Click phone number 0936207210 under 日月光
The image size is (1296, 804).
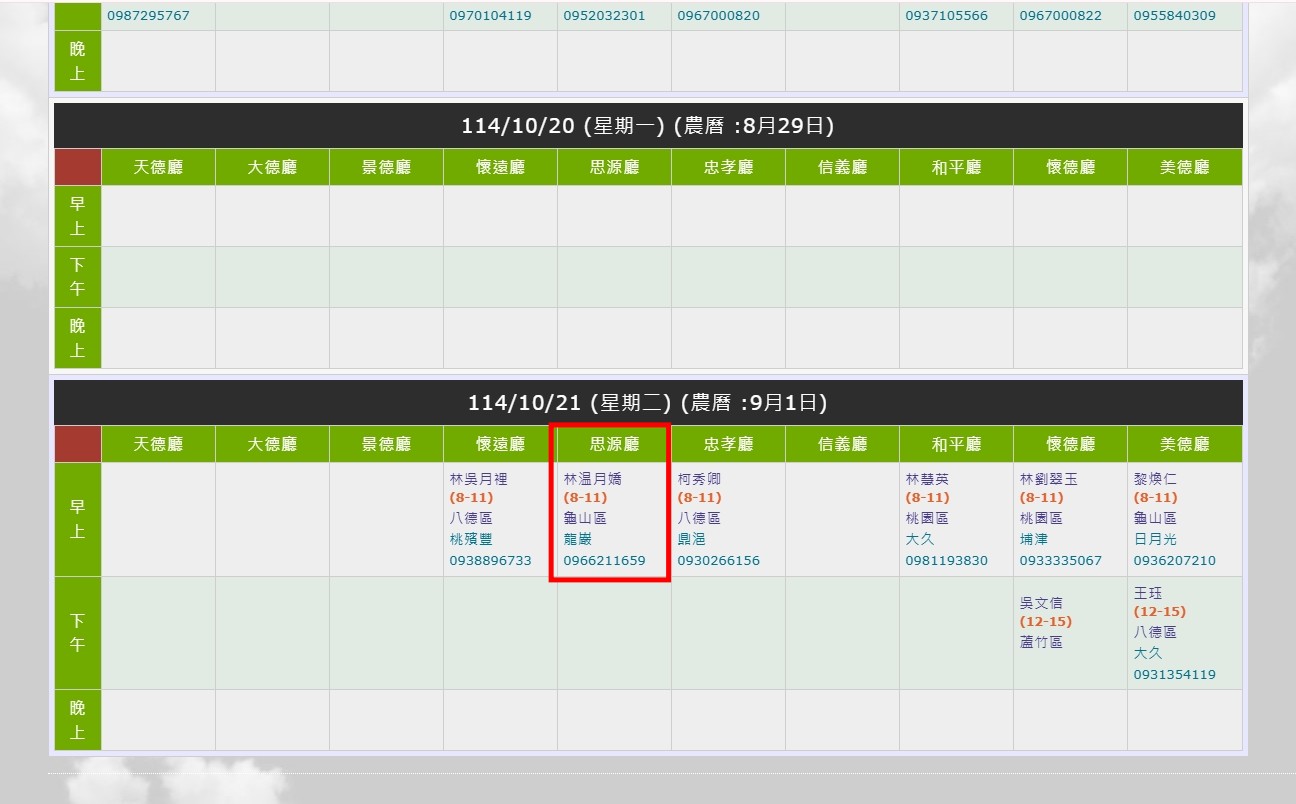(1174, 560)
